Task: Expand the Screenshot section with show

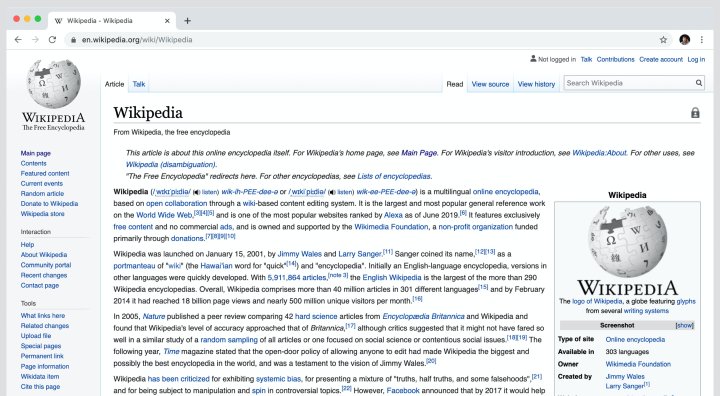Action: (x=684, y=325)
